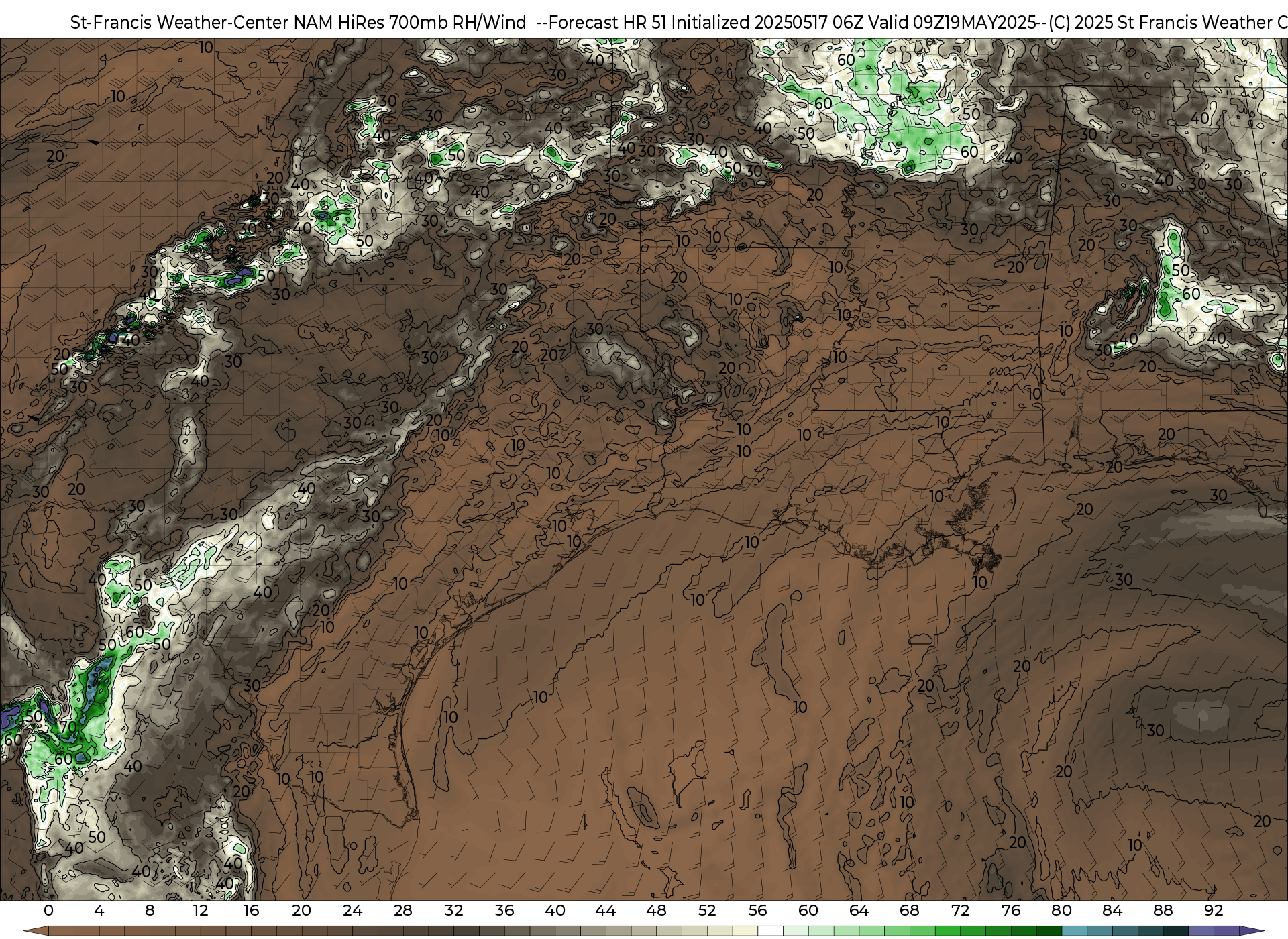This screenshot has height=939, width=1288.
Task: Click 'NAM HiRes 700mb RH/Wind' in the title
Action: pos(410,23)
